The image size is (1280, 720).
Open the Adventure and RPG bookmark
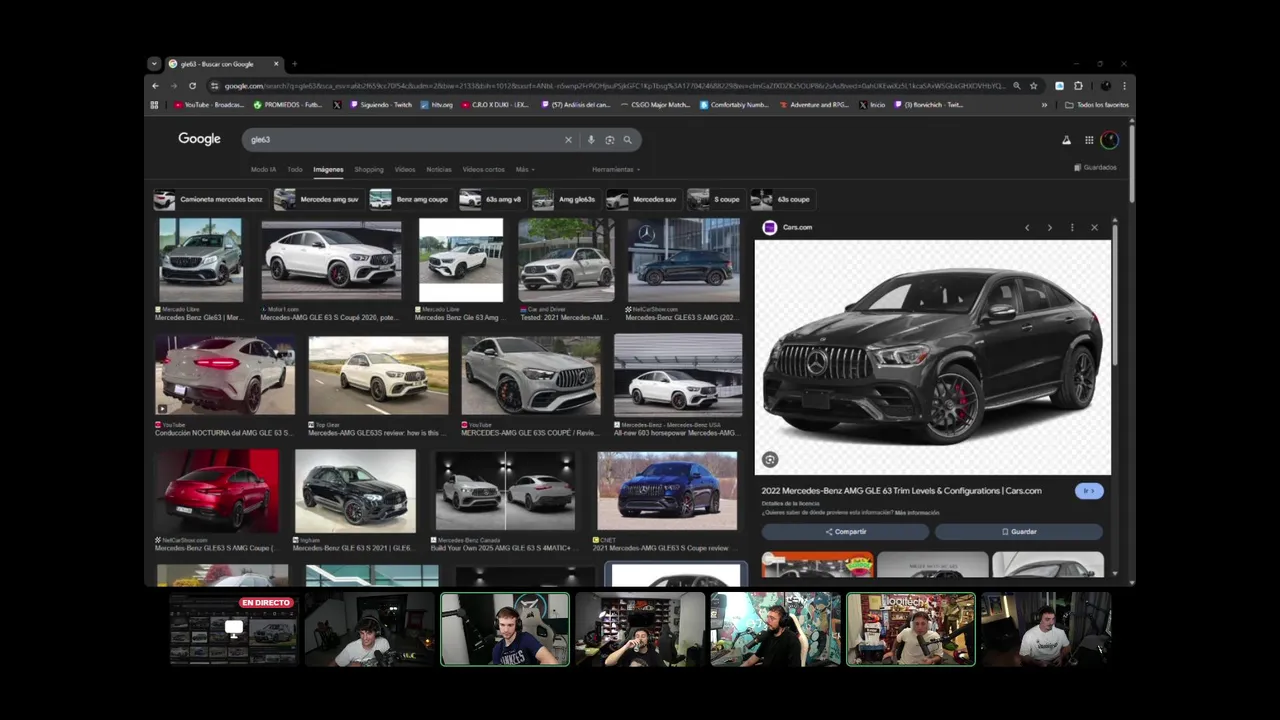pyautogui.click(x=814, y=104)
